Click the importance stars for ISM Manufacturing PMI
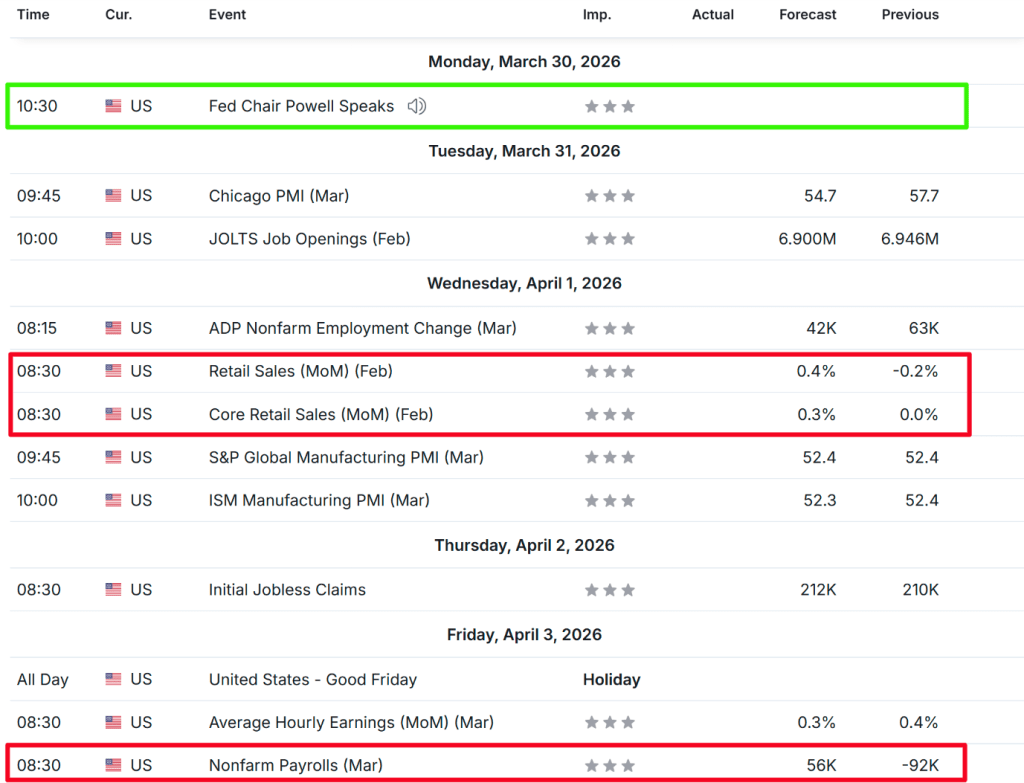The height and width of the screenshot is (783, 1024). 610,501
